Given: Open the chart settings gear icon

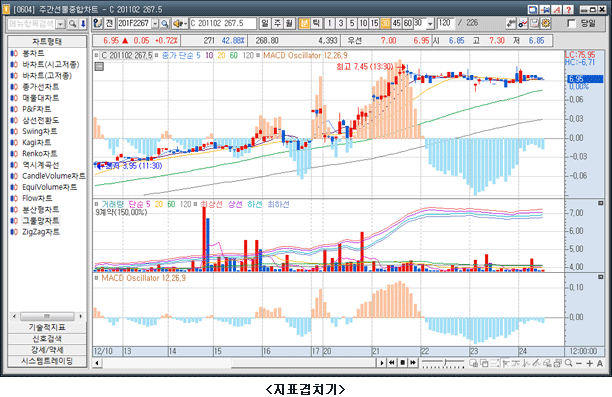Looking at the screenshot, I should (546, 23).
